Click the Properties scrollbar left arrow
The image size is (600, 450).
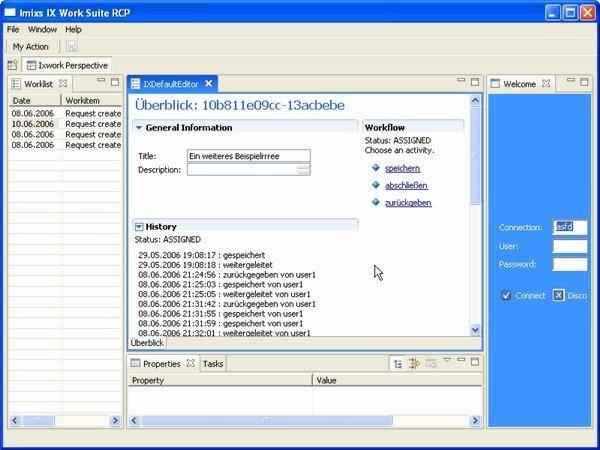coord(134,421)
